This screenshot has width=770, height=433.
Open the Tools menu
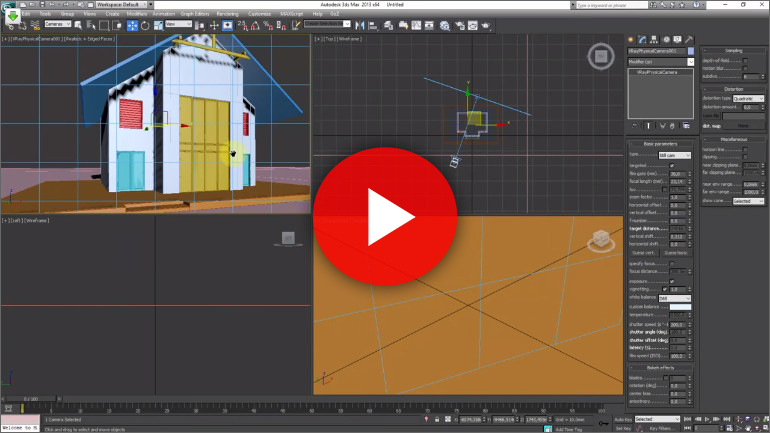(45, 14)
